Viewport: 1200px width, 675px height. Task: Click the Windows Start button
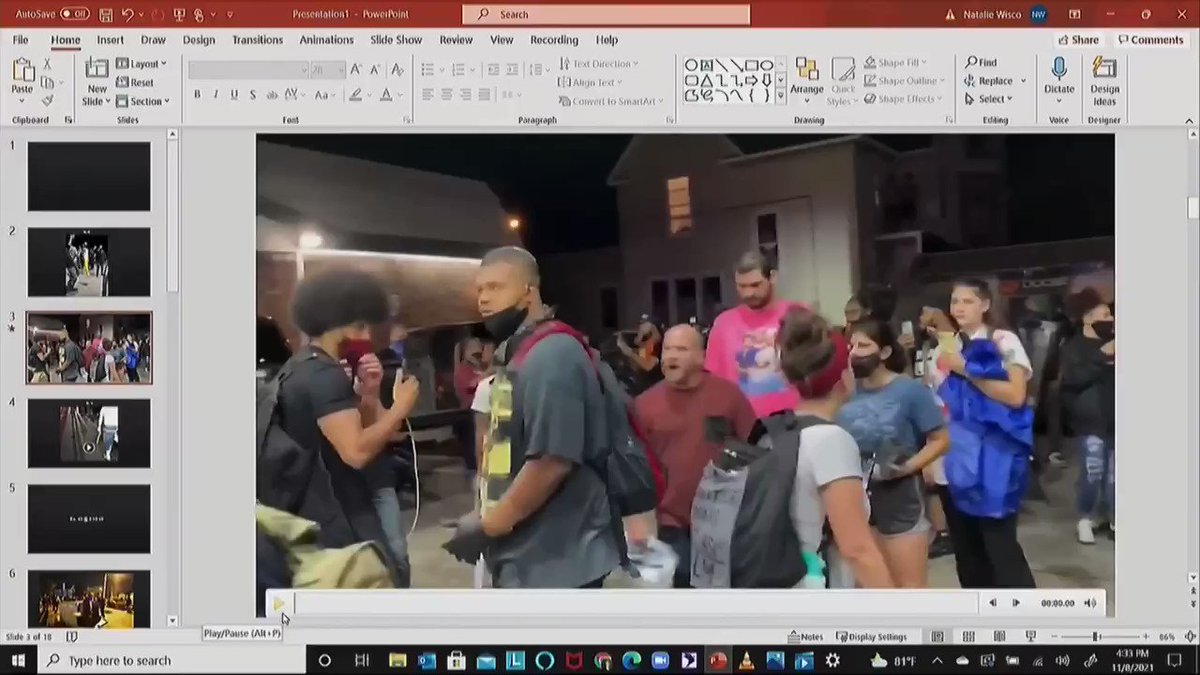pos(19,660)
